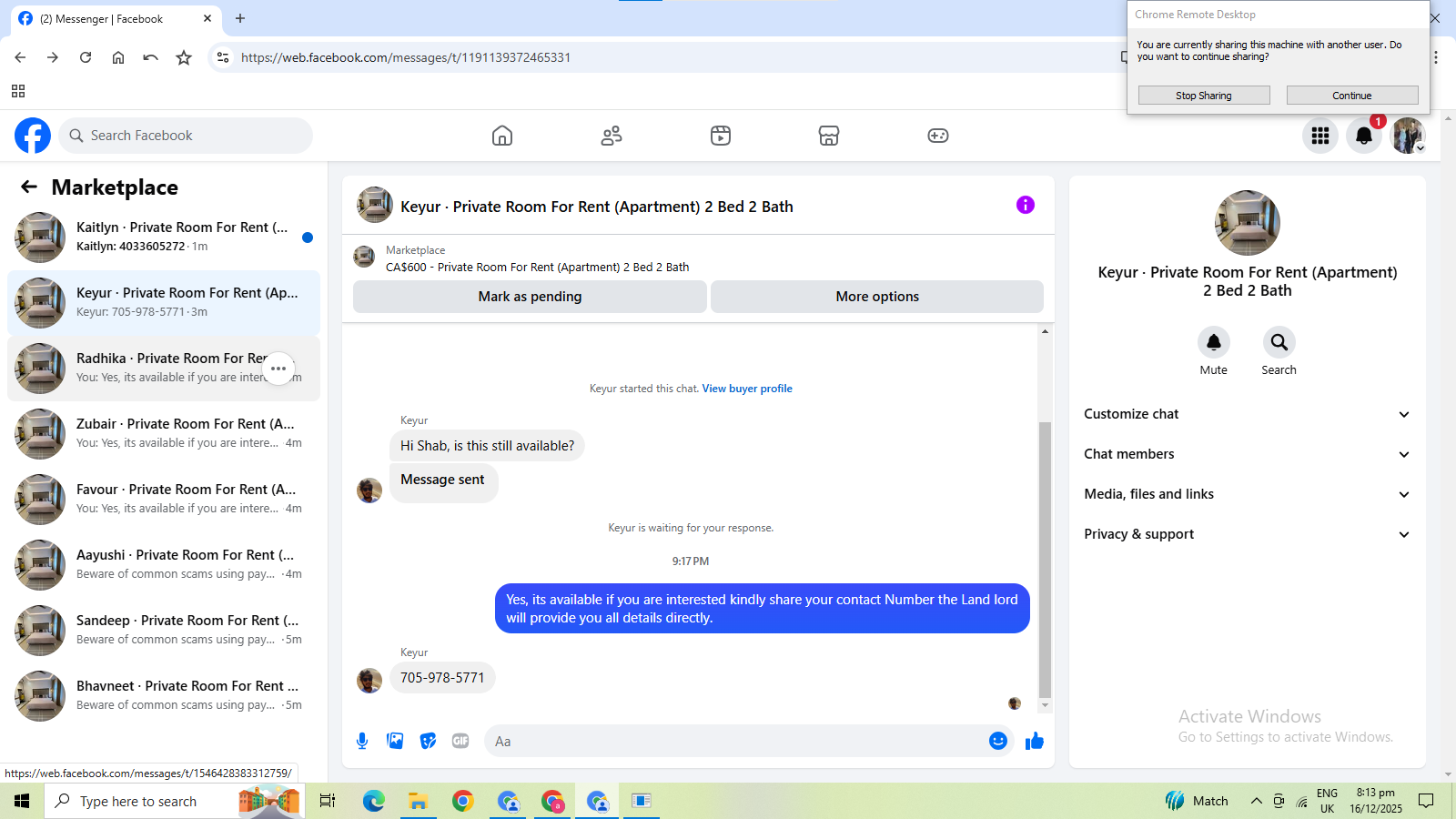Bookmark this page with the star

coord(184,57)
